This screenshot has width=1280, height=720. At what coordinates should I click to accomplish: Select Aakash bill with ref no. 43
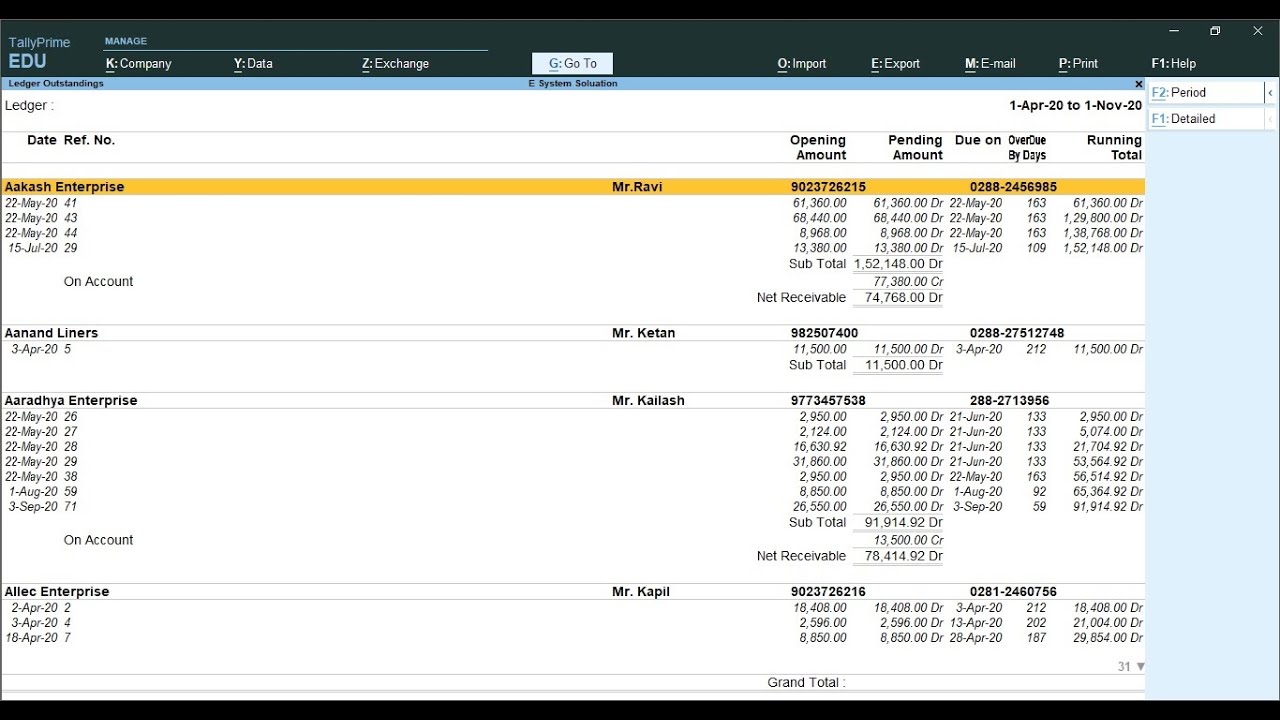[x=573, y=218]
